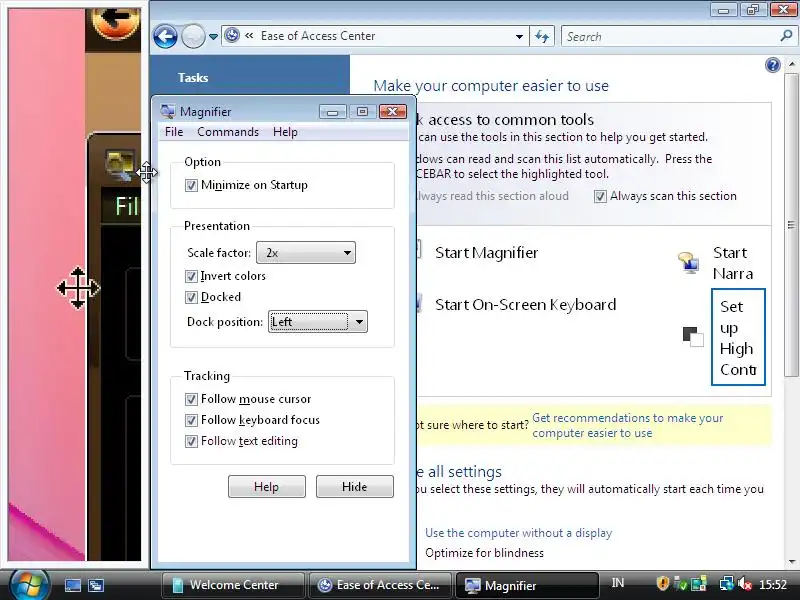This screenshot has width=800, height=600.
Task: Open the Commands menu in Magnifier
Action: 228,132
